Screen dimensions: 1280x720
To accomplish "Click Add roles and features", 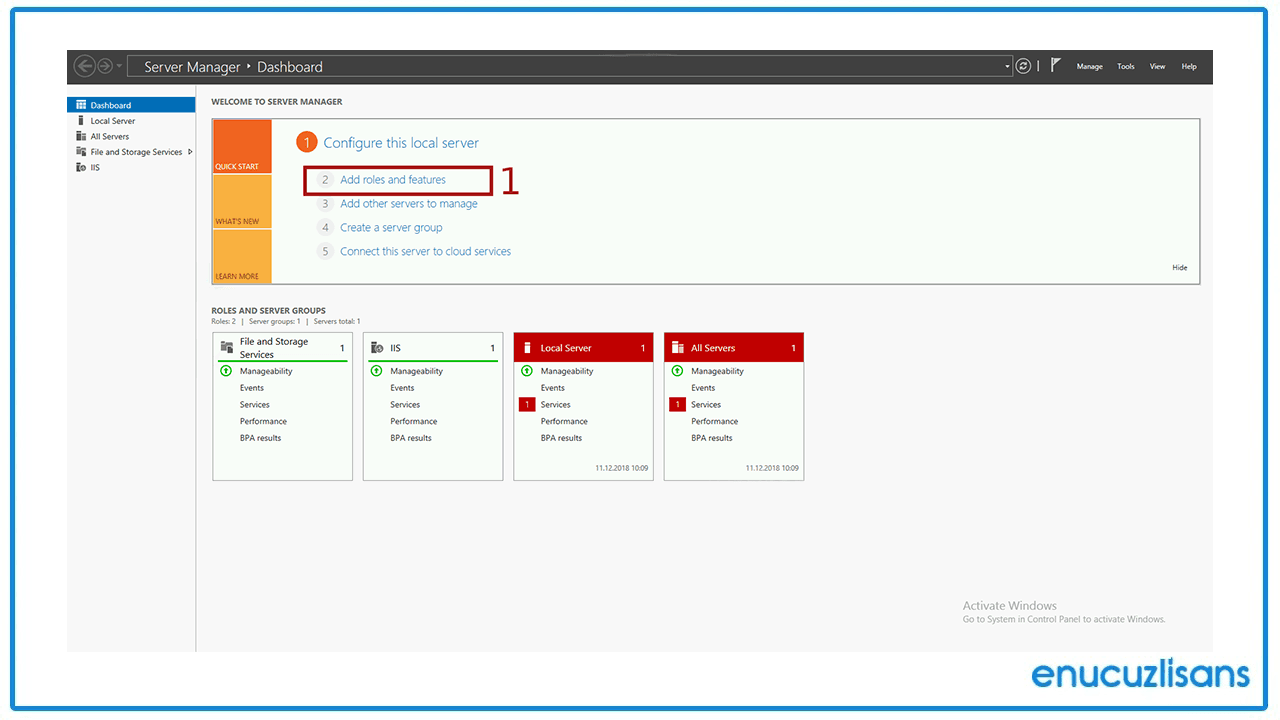I will click(x=393, y=180).
